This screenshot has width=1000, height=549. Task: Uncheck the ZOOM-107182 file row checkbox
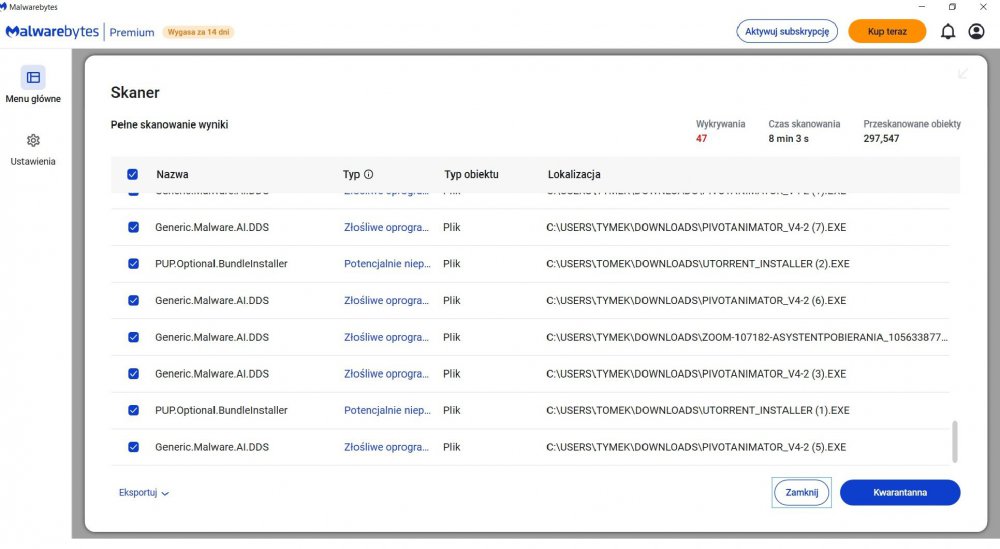tap(133, 337)
